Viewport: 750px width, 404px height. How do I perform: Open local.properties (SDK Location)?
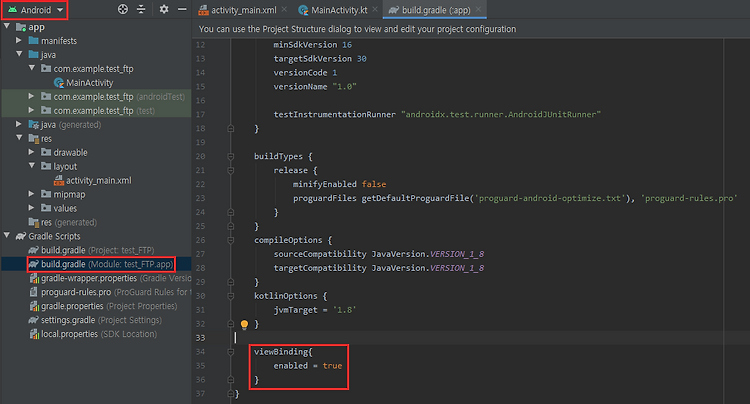tap(99, 334)
